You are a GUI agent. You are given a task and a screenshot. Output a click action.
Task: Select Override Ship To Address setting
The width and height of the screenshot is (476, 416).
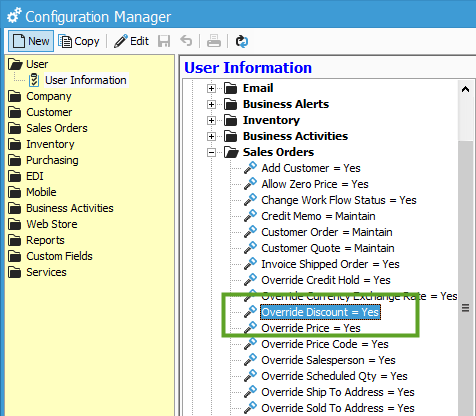(338, 392)
